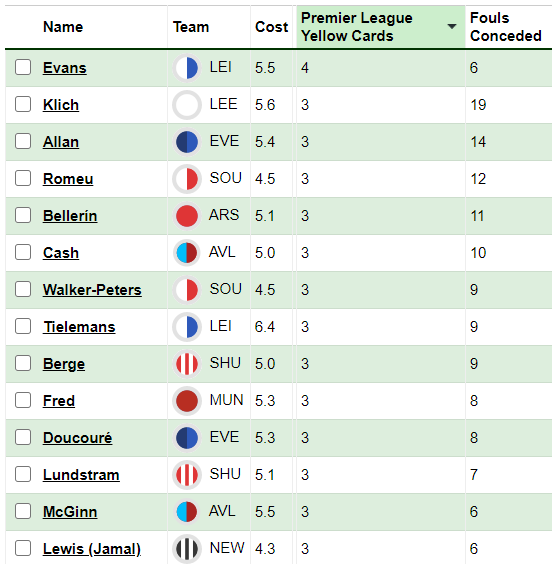The width and height of the screenshot is (556, 564).
Task: Open the Lundstram player link
Action: click(81, 475)
